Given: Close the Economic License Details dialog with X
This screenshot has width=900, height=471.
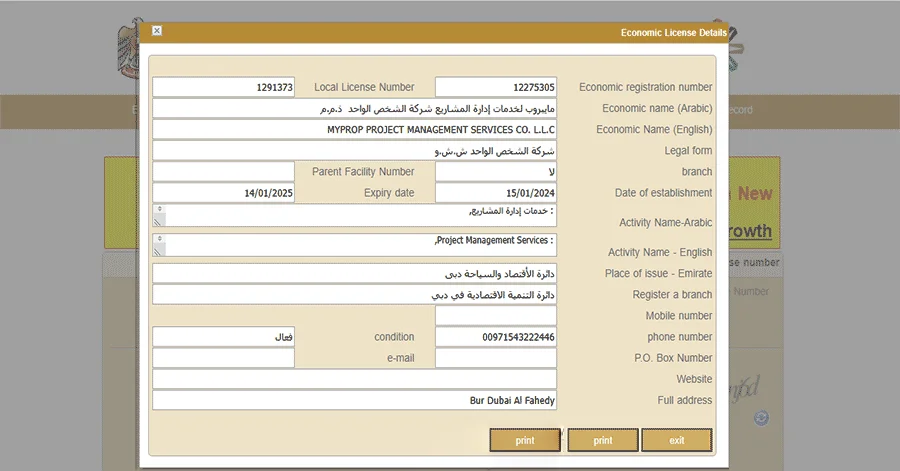Looking at the screenshot, I should pos(157,31).
